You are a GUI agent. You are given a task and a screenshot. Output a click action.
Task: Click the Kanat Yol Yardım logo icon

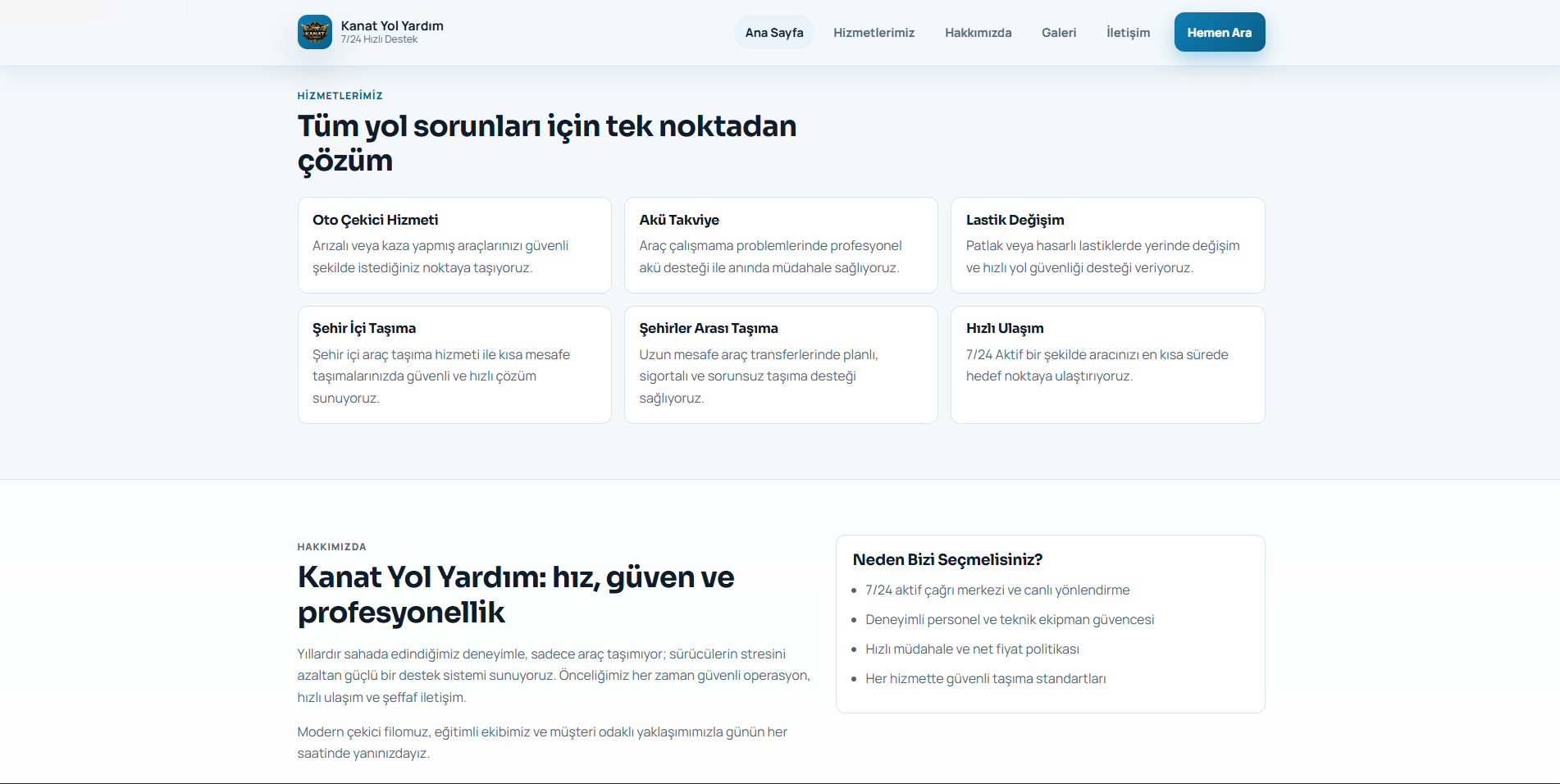click(315, 32)
